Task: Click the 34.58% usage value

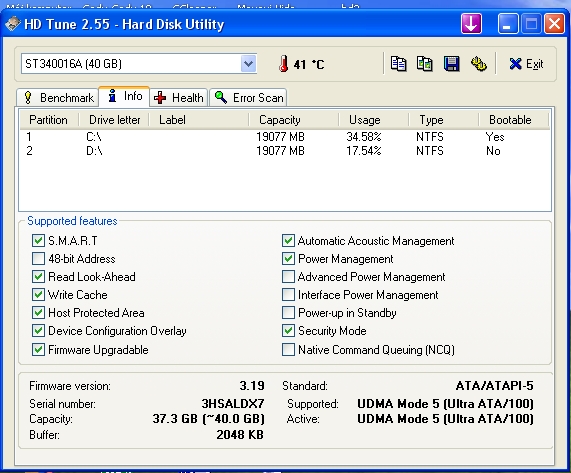Action: point(364,137)
